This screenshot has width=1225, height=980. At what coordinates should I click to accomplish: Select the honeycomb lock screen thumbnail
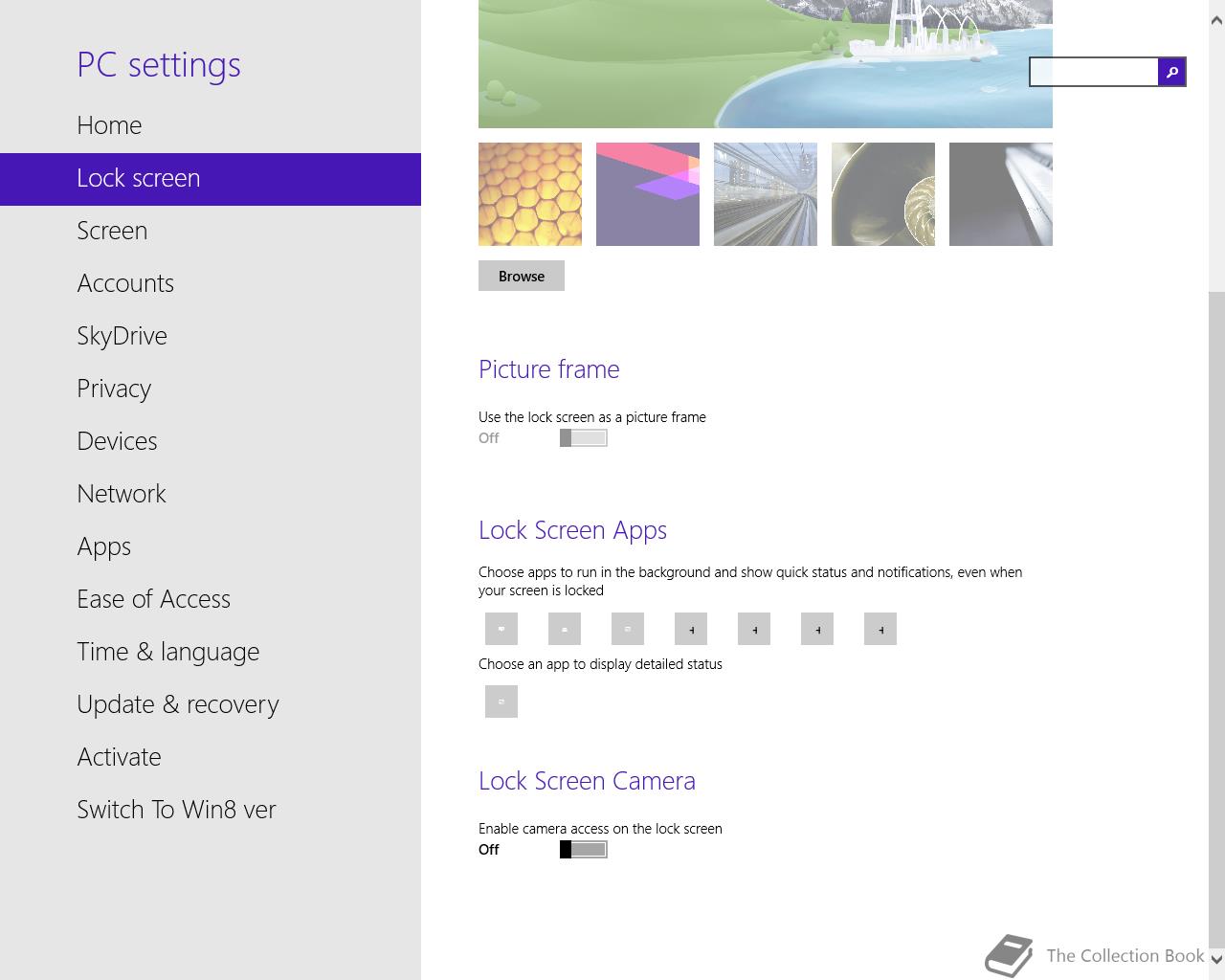tap(530, 194)
